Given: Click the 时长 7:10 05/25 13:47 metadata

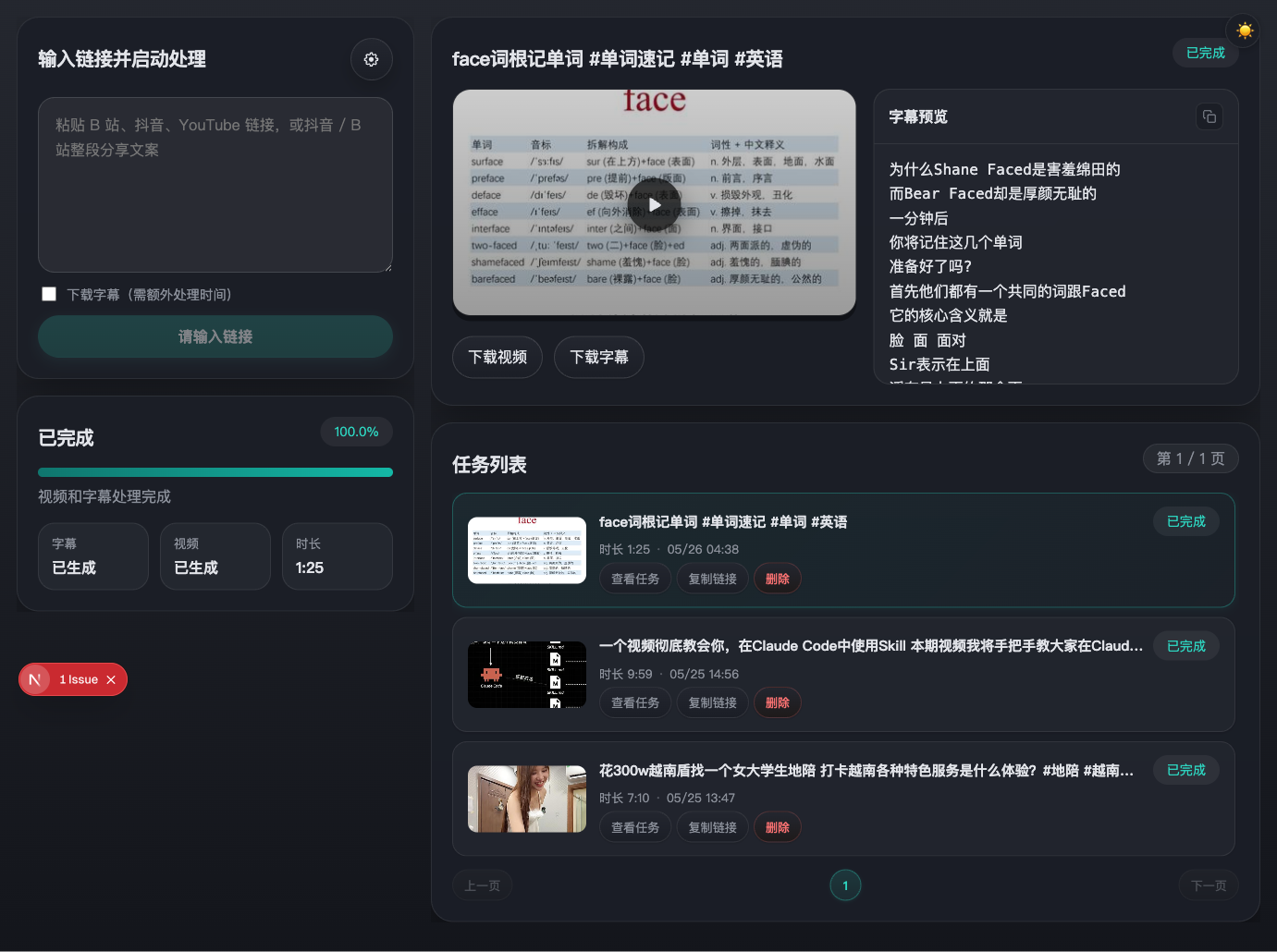Looking at the screenshot, I should click(667, 798).
